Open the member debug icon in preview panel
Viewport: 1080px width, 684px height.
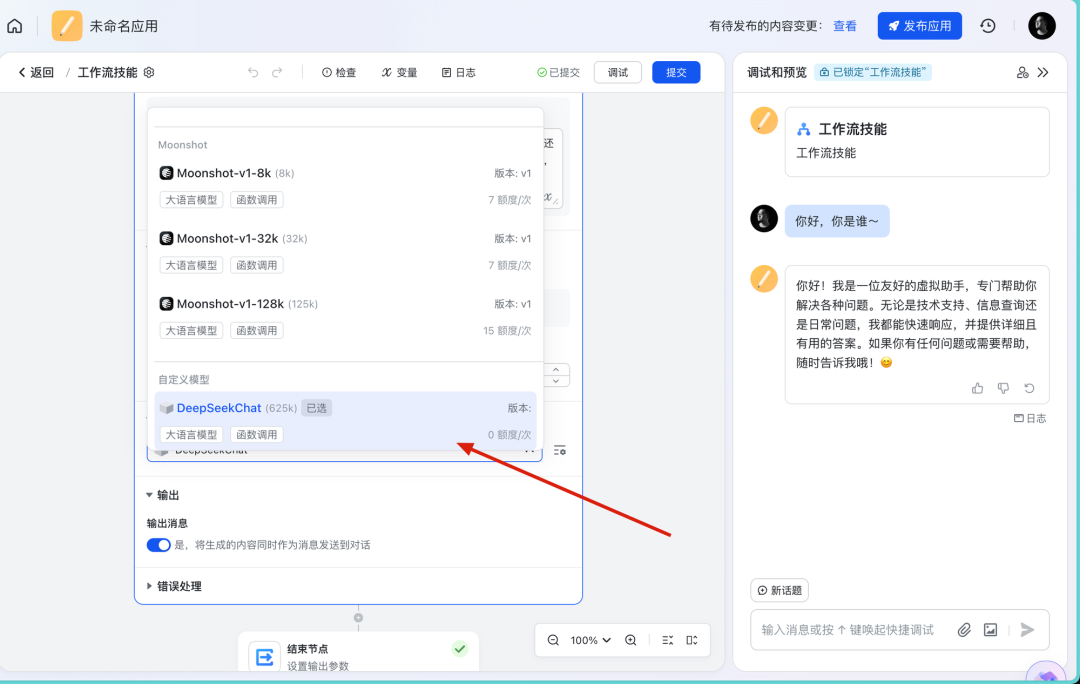pyautogui.click(x=1022, y=72)
